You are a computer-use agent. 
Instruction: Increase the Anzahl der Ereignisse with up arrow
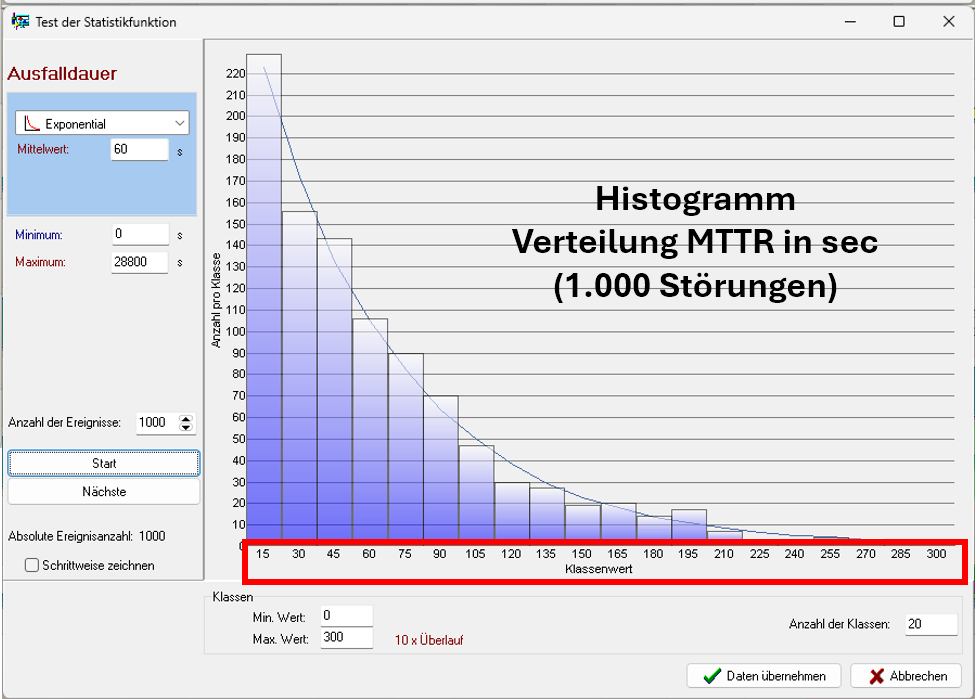(x=185, y=418)
